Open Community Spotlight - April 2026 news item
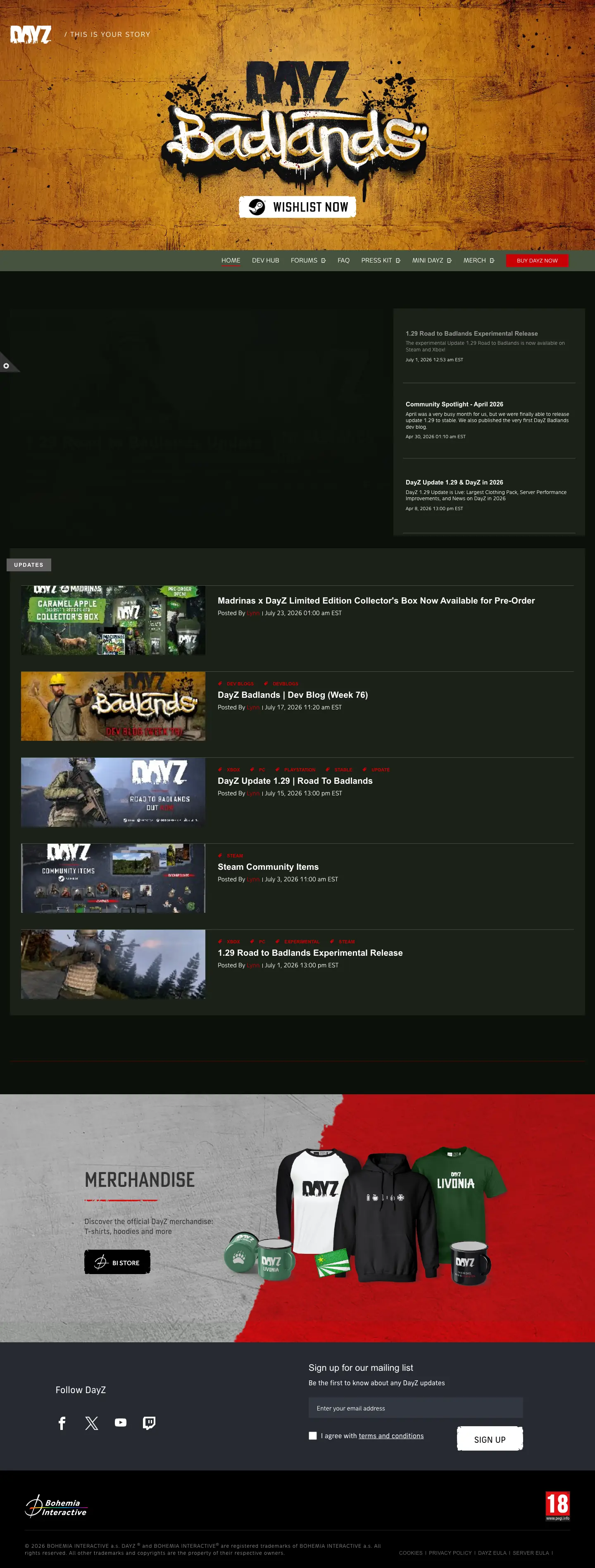Image resolution: width=595 pixels, height=1568 pixels. (455, 404)
